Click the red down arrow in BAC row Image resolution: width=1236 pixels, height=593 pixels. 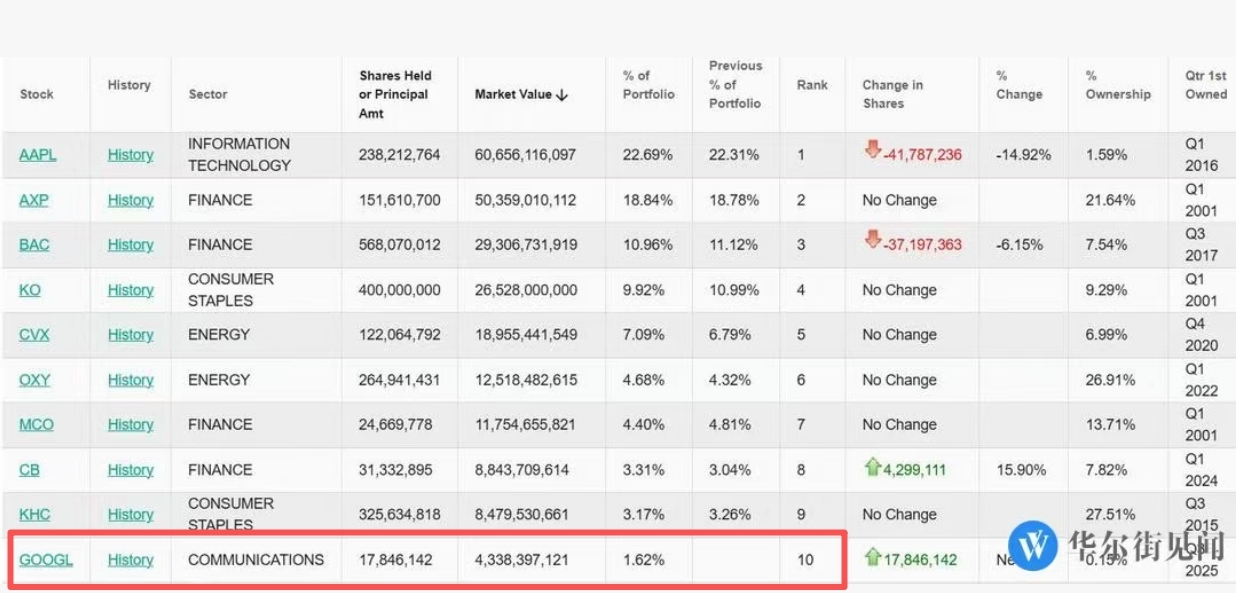(872, 241)
